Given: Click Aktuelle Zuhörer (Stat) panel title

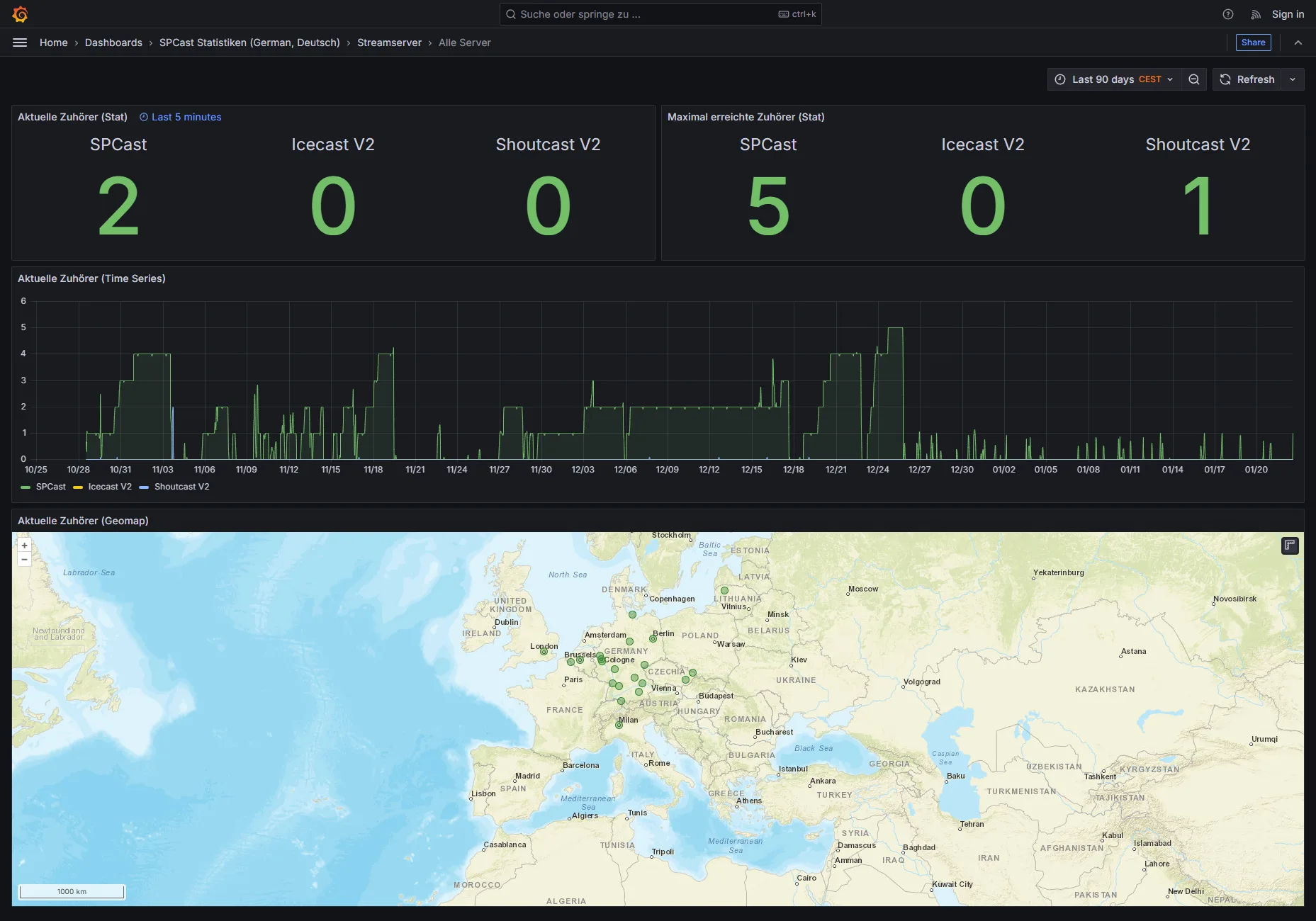Looking at the screenshot, I should 72,117.
